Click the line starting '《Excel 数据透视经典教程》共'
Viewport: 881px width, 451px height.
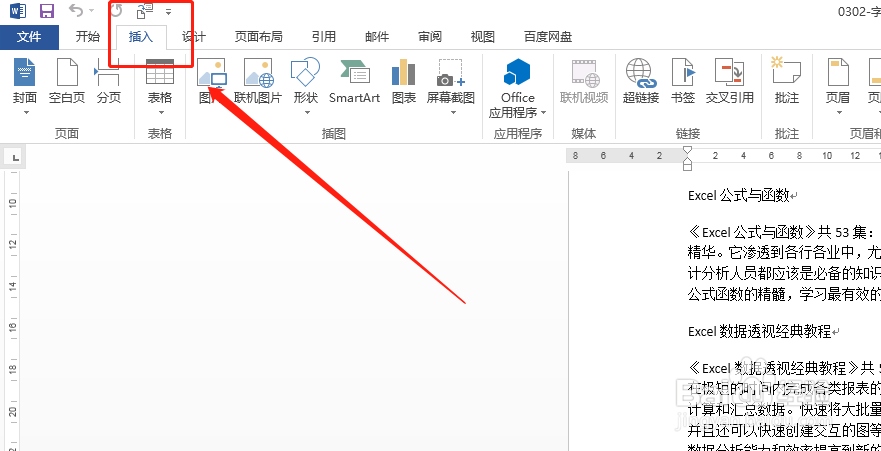coord(784,368)
